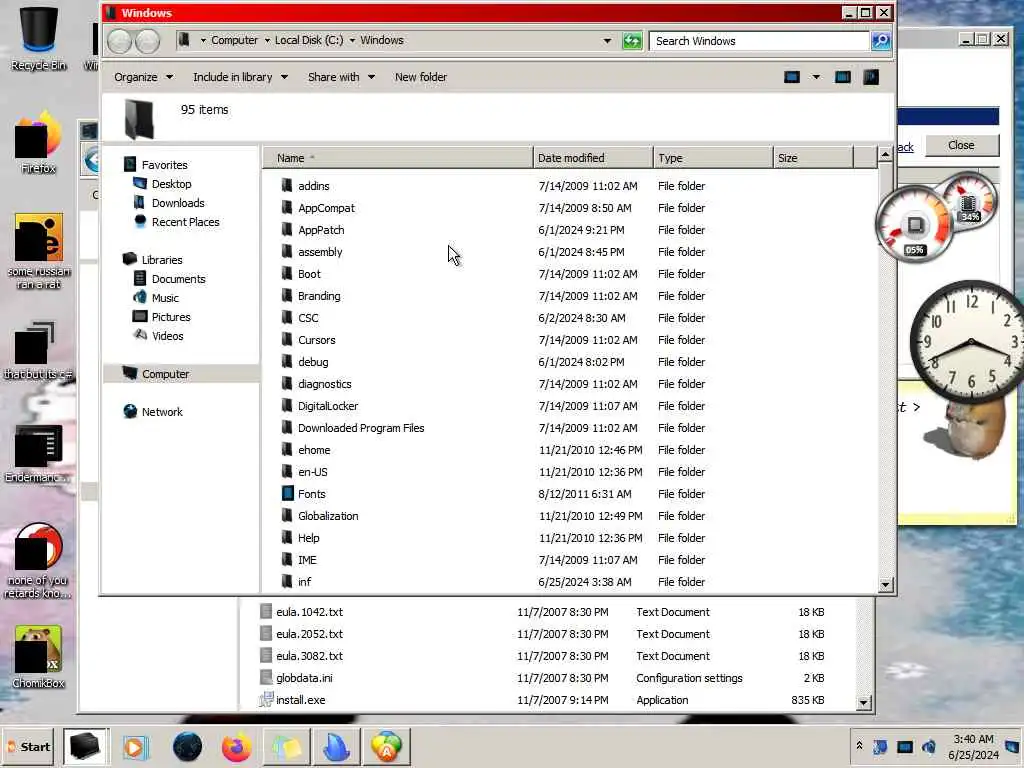The width and height of the screenshot is (1024, 768).
Task: Open 'some russian ran a rat' desktop icon
Action: click(x=39, y=251)
